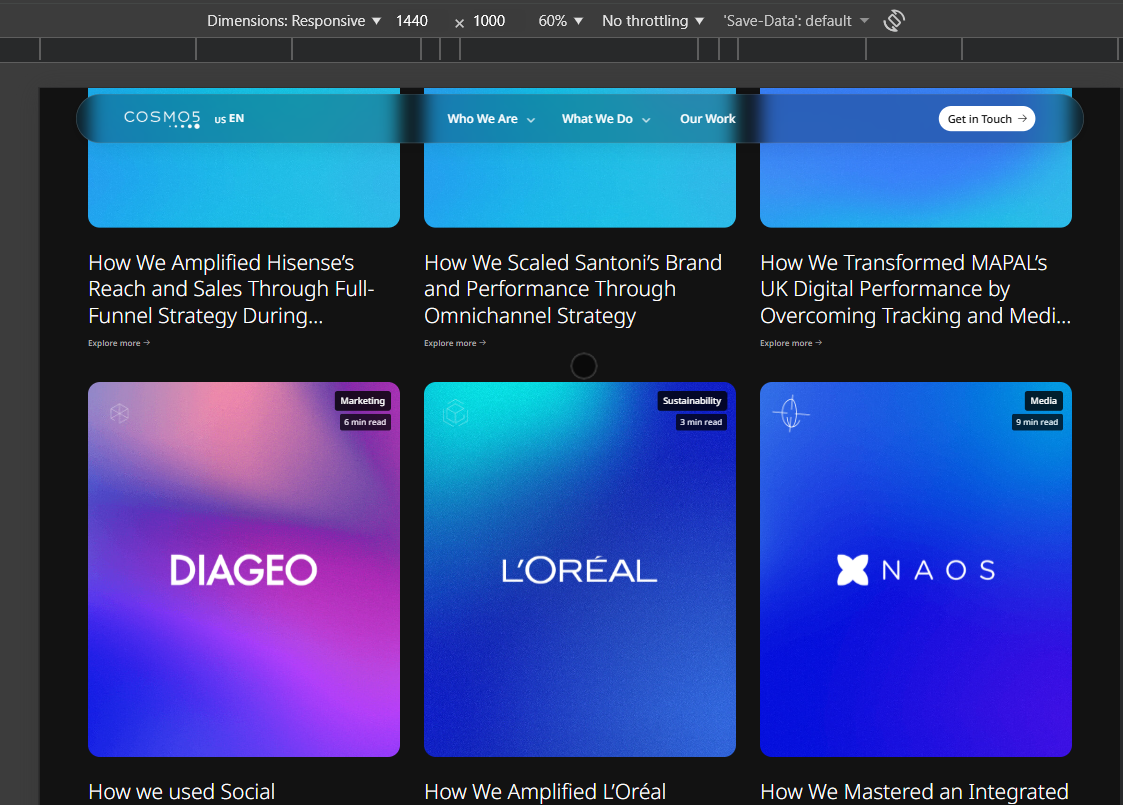
Task: Click the viewport height field showing 1000
Action: click(489, 21)
